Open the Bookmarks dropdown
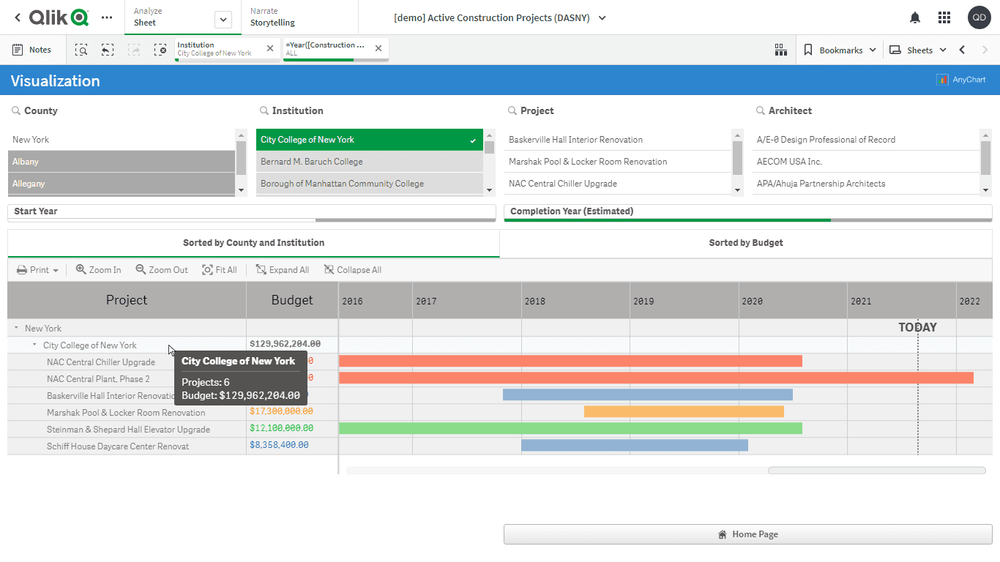Viewport: 1000px width, 562px height. [x=840, y=50]
